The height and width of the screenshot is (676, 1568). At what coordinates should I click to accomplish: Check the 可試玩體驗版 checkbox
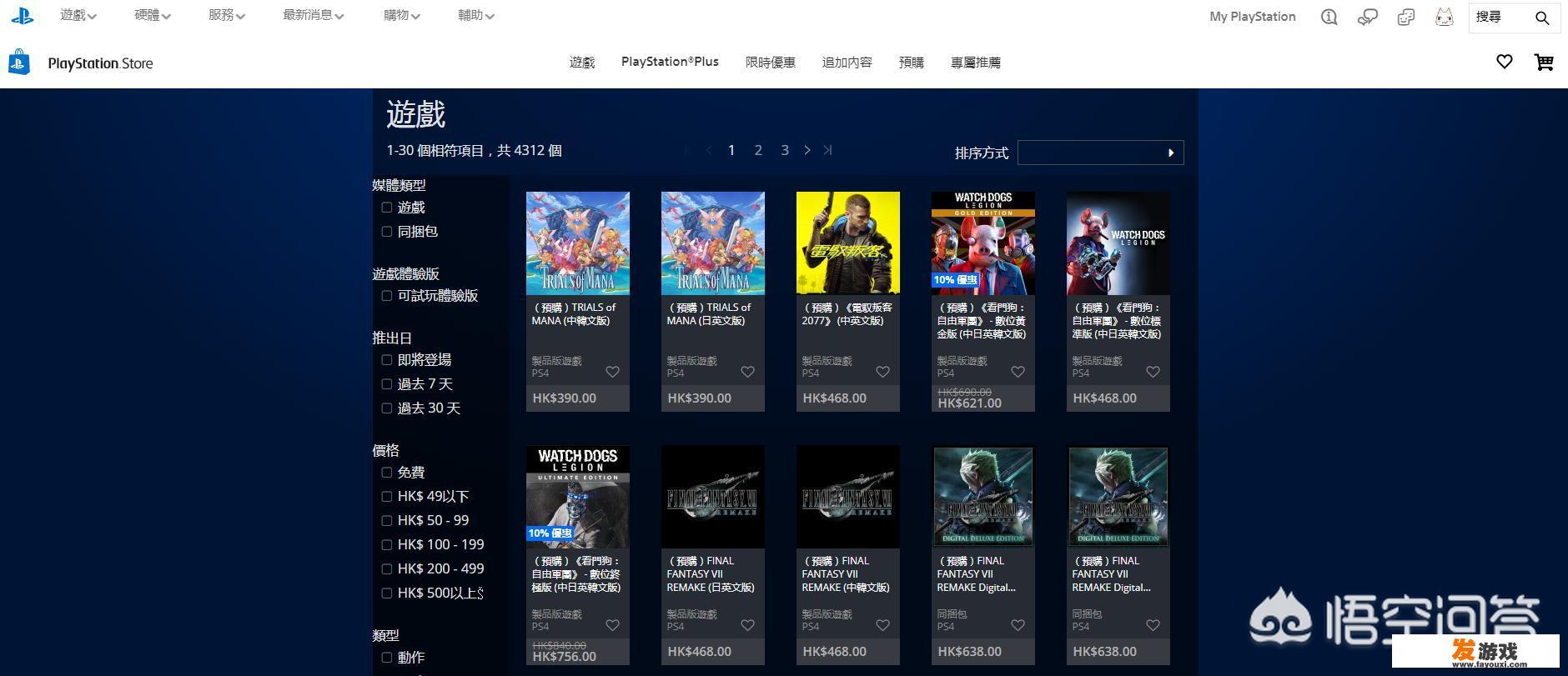[x=386, y=296]
